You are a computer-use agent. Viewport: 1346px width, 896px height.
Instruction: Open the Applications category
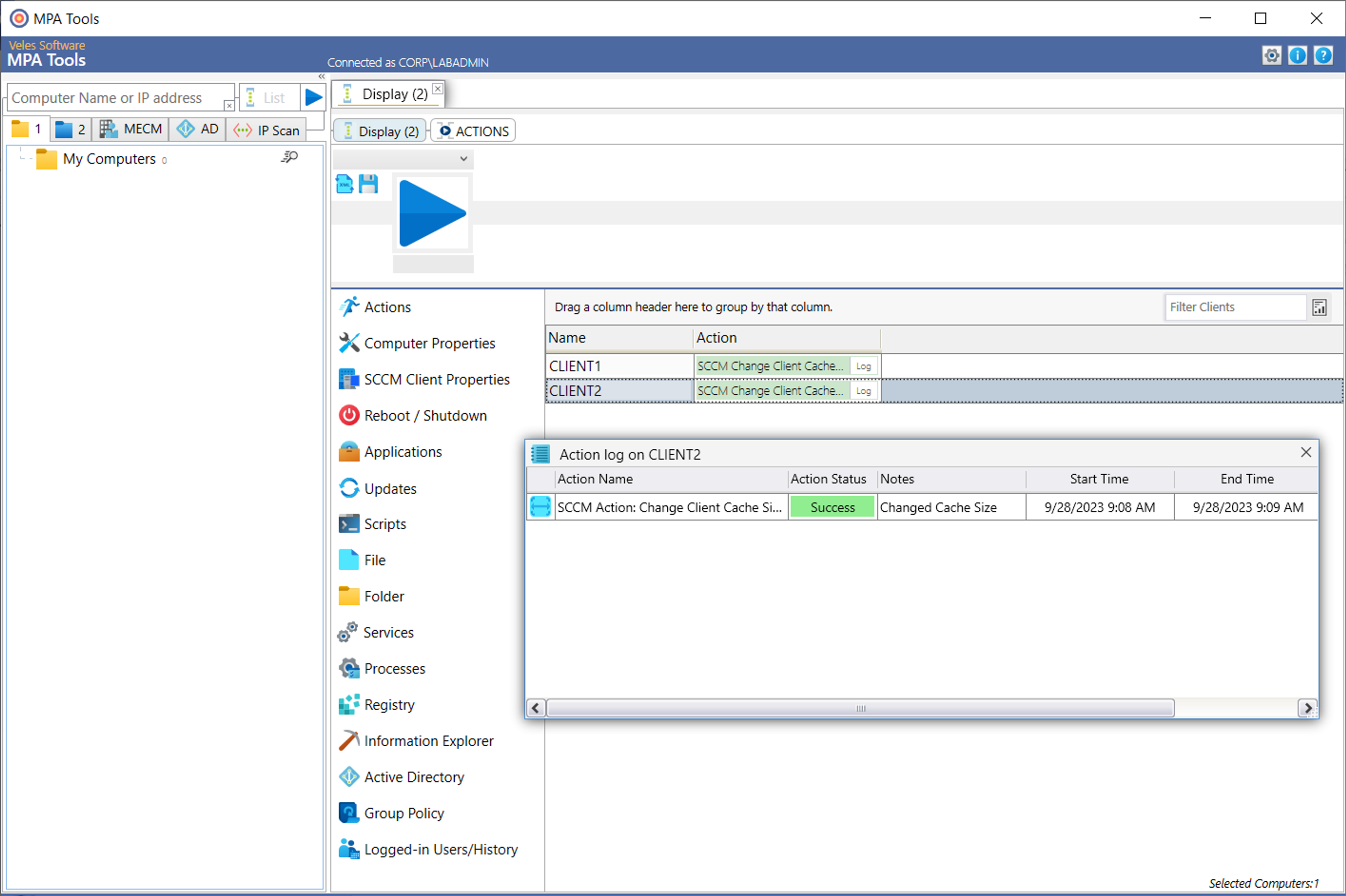click(x=390, y=452)
